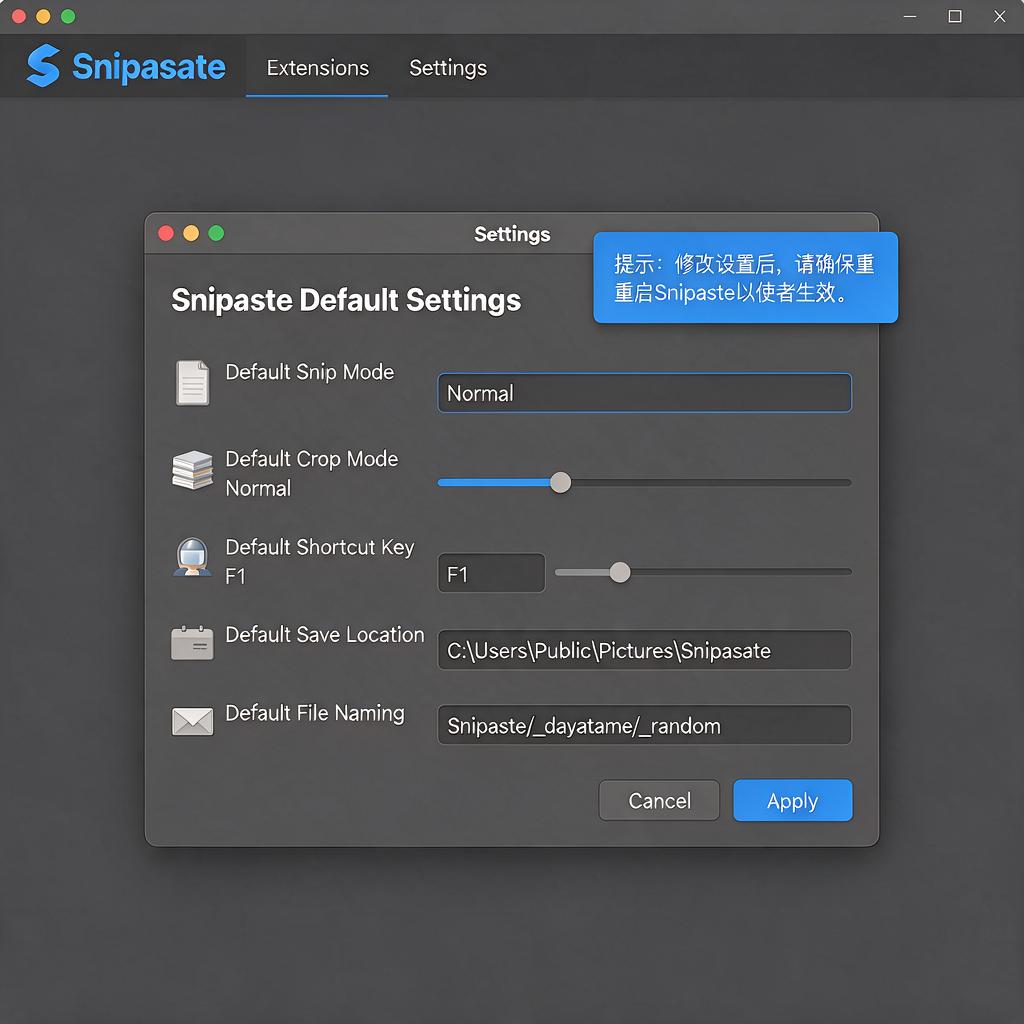Close the Settings dialog with red button

pyautogui.click(x=166, y=233)
